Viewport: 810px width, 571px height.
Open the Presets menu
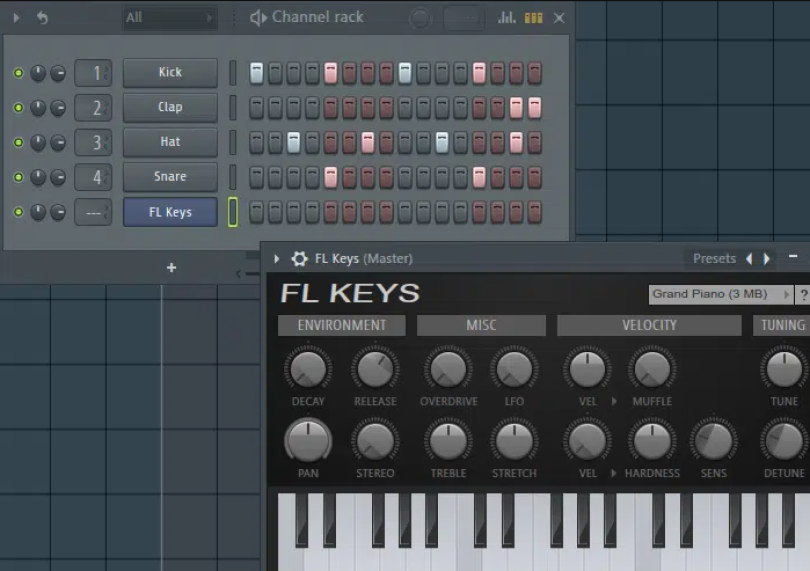coord(714,258)
